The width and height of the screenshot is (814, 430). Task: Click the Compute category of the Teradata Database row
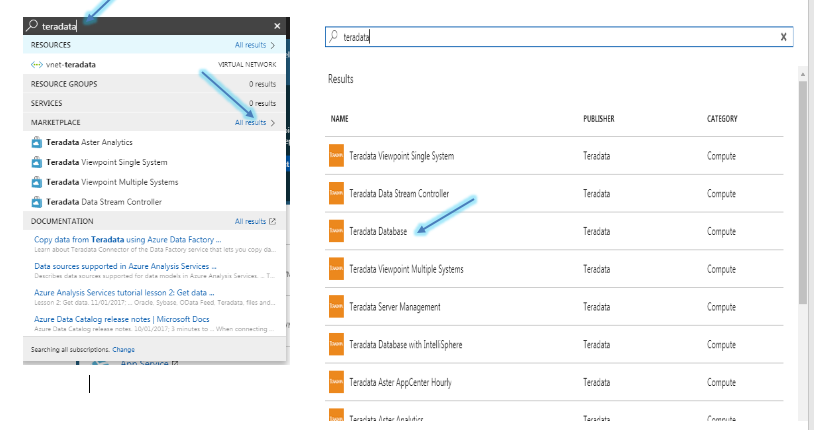[x=721, y=232]
